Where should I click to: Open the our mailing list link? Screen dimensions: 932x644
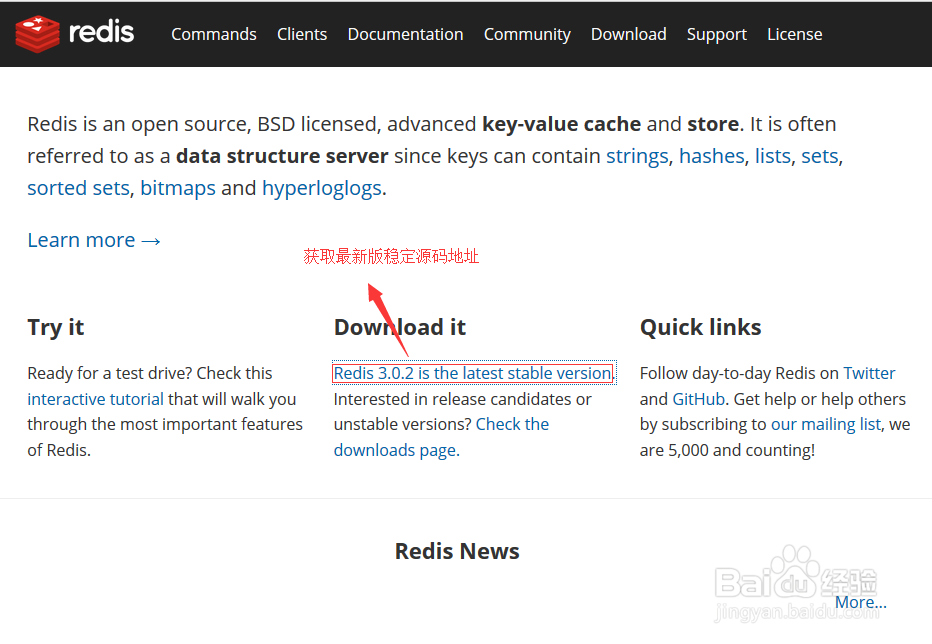(x=826, y=425)
